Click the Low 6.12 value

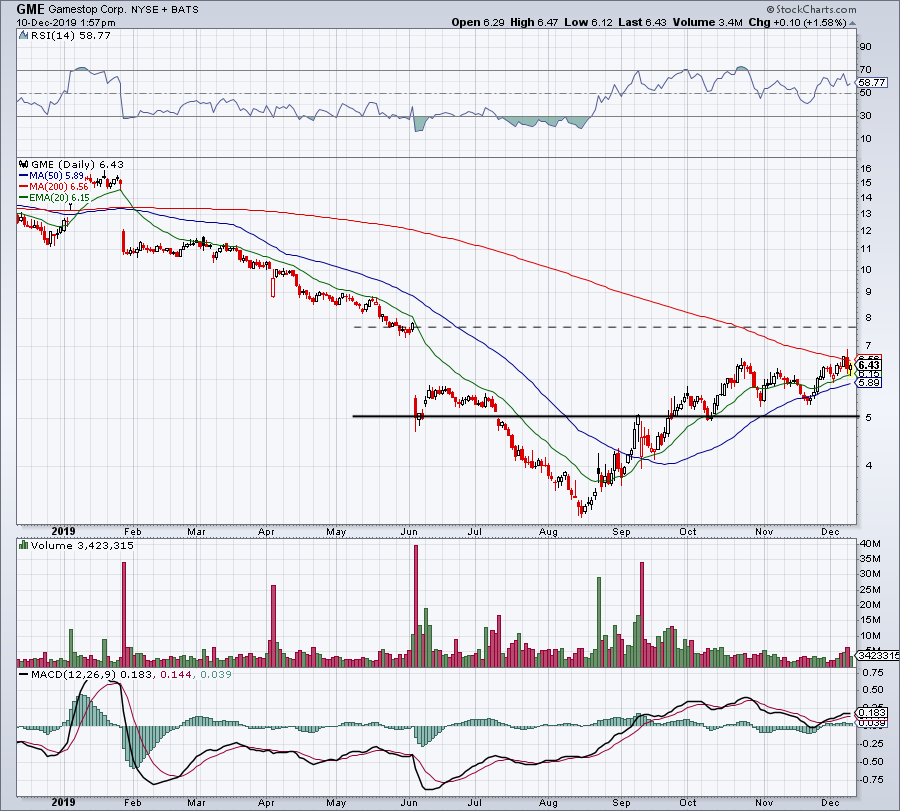[588, 22]
